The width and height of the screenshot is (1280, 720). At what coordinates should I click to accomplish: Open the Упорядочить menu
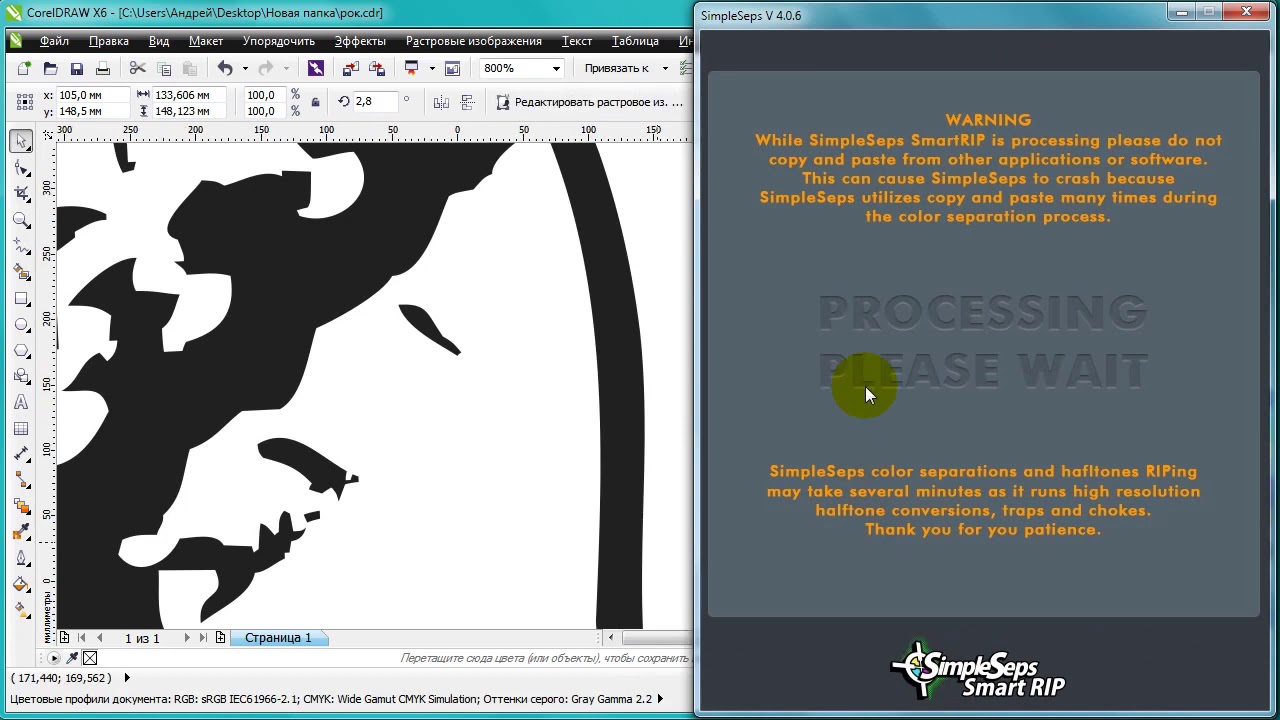[278, 41]
